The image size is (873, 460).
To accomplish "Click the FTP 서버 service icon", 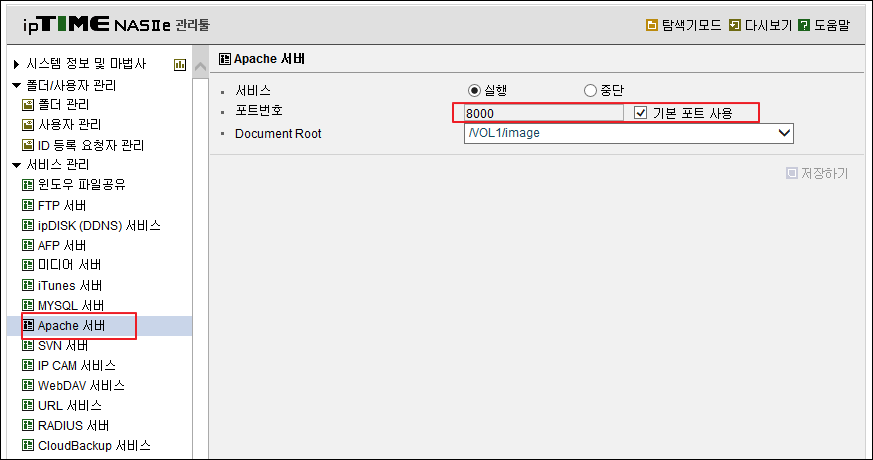I will coord(28,205).
